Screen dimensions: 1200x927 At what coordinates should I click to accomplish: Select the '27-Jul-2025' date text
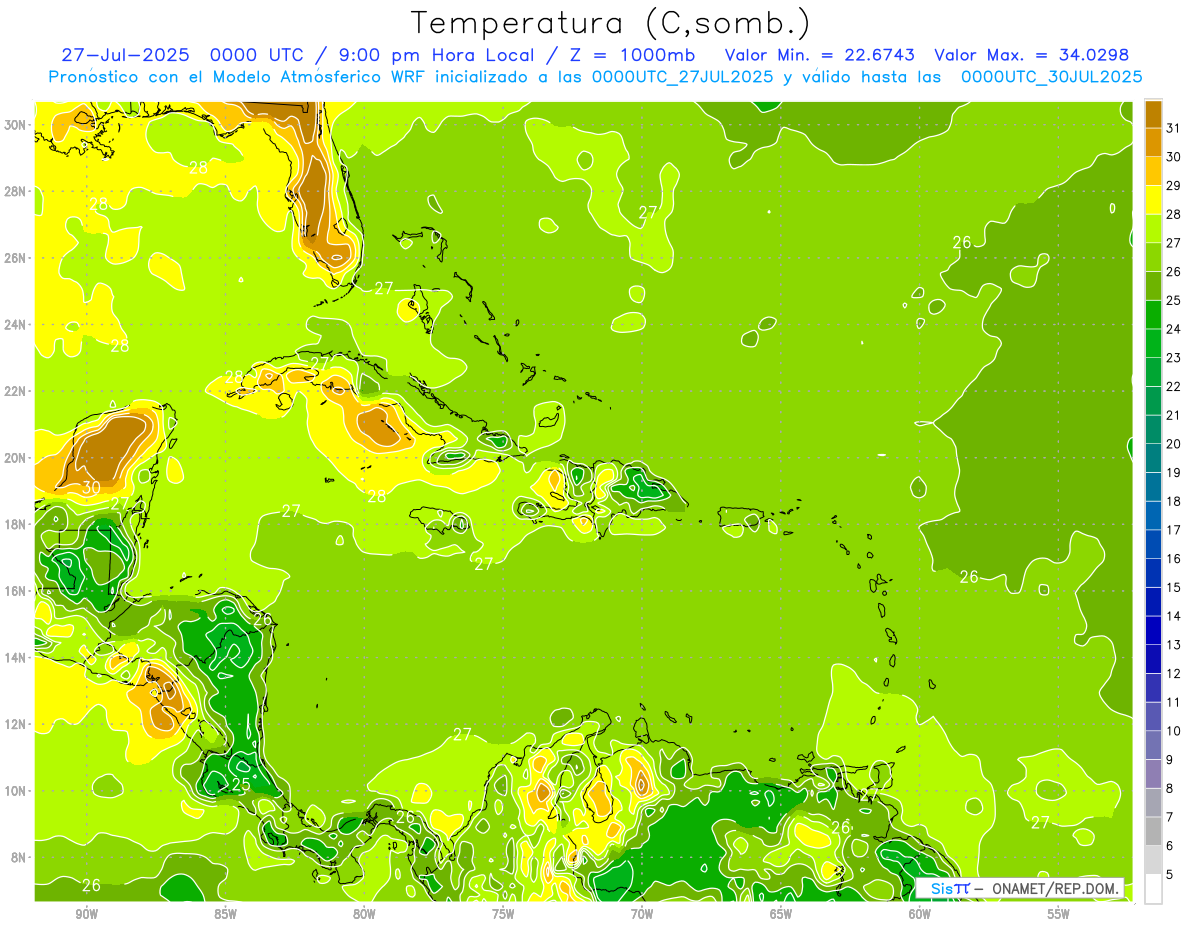[123, 55]
